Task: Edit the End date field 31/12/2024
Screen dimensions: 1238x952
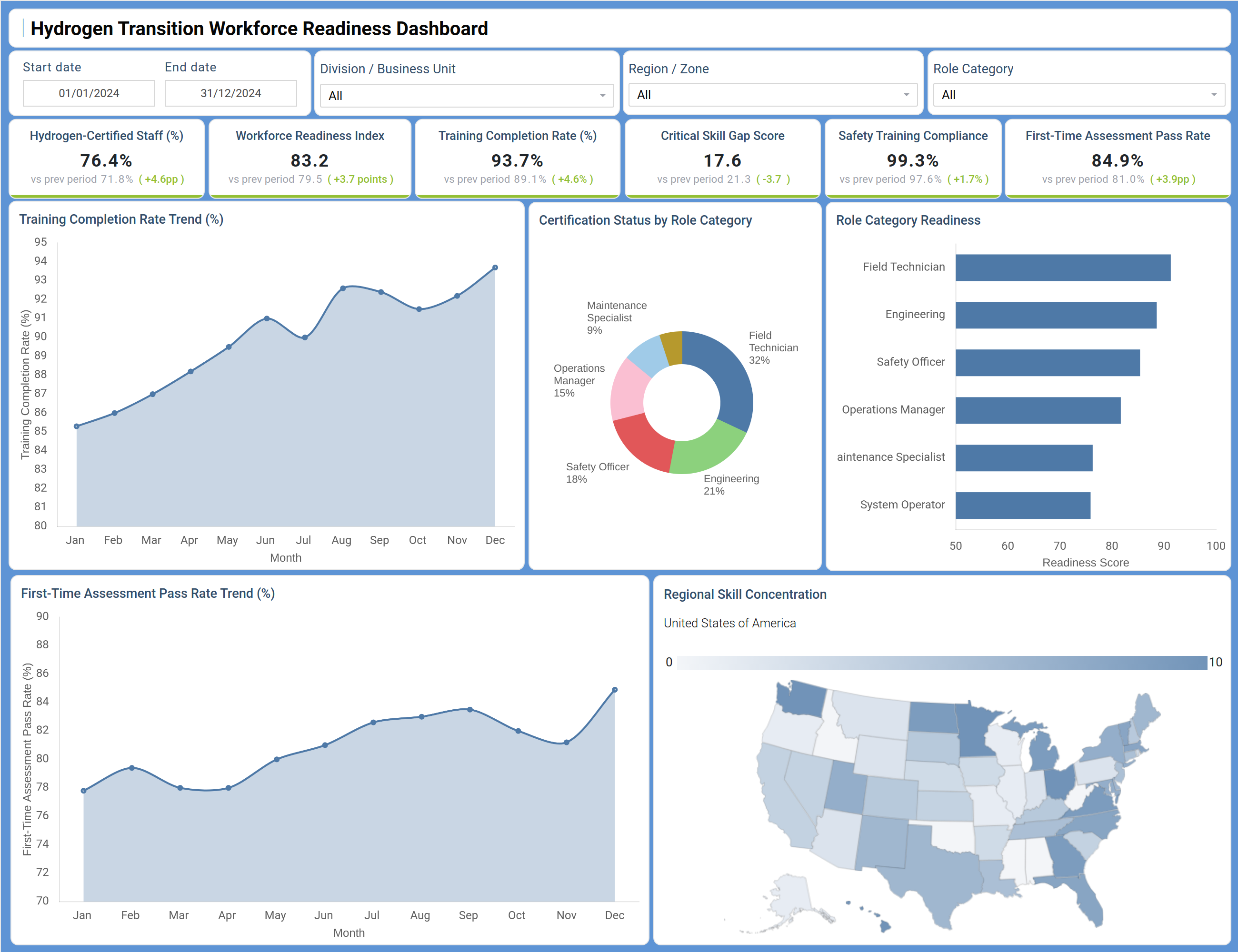Action: coord(231,93)
